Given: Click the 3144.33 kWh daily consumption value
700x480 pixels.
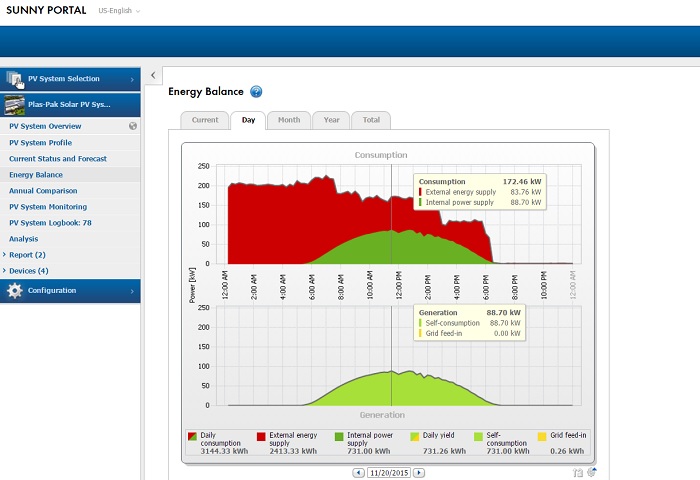Looking at the screenshot, I should 224,451.
